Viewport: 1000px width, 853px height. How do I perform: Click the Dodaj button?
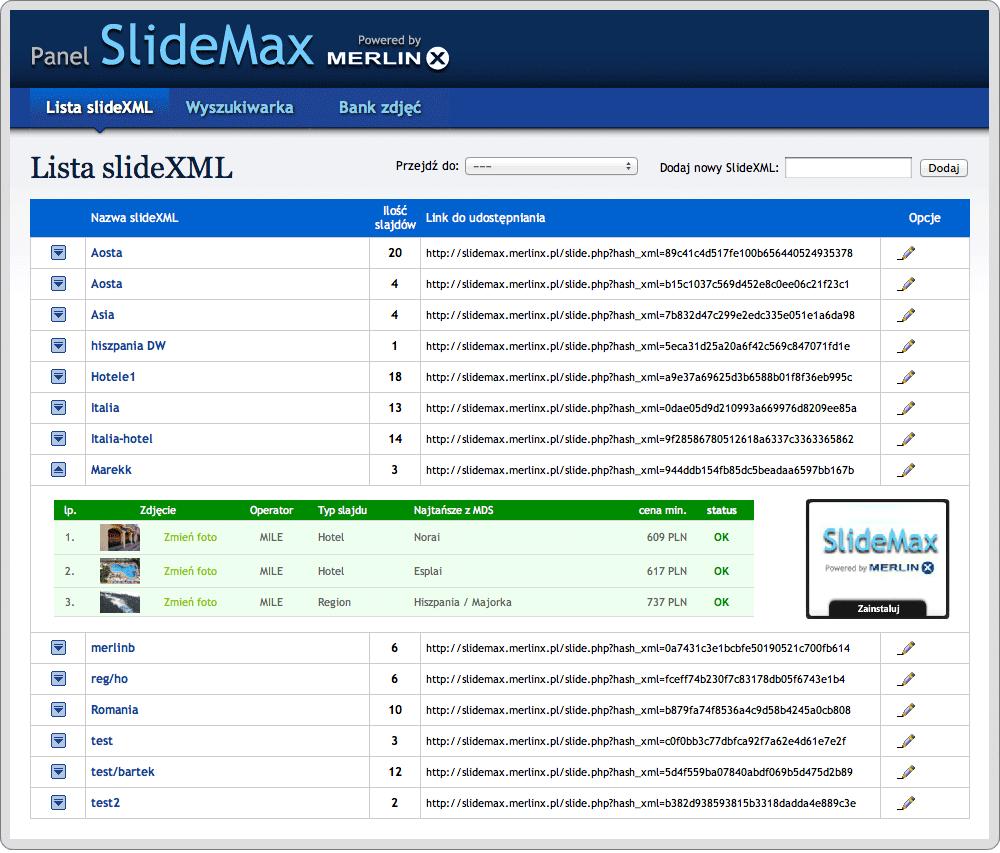pos(943,168)
